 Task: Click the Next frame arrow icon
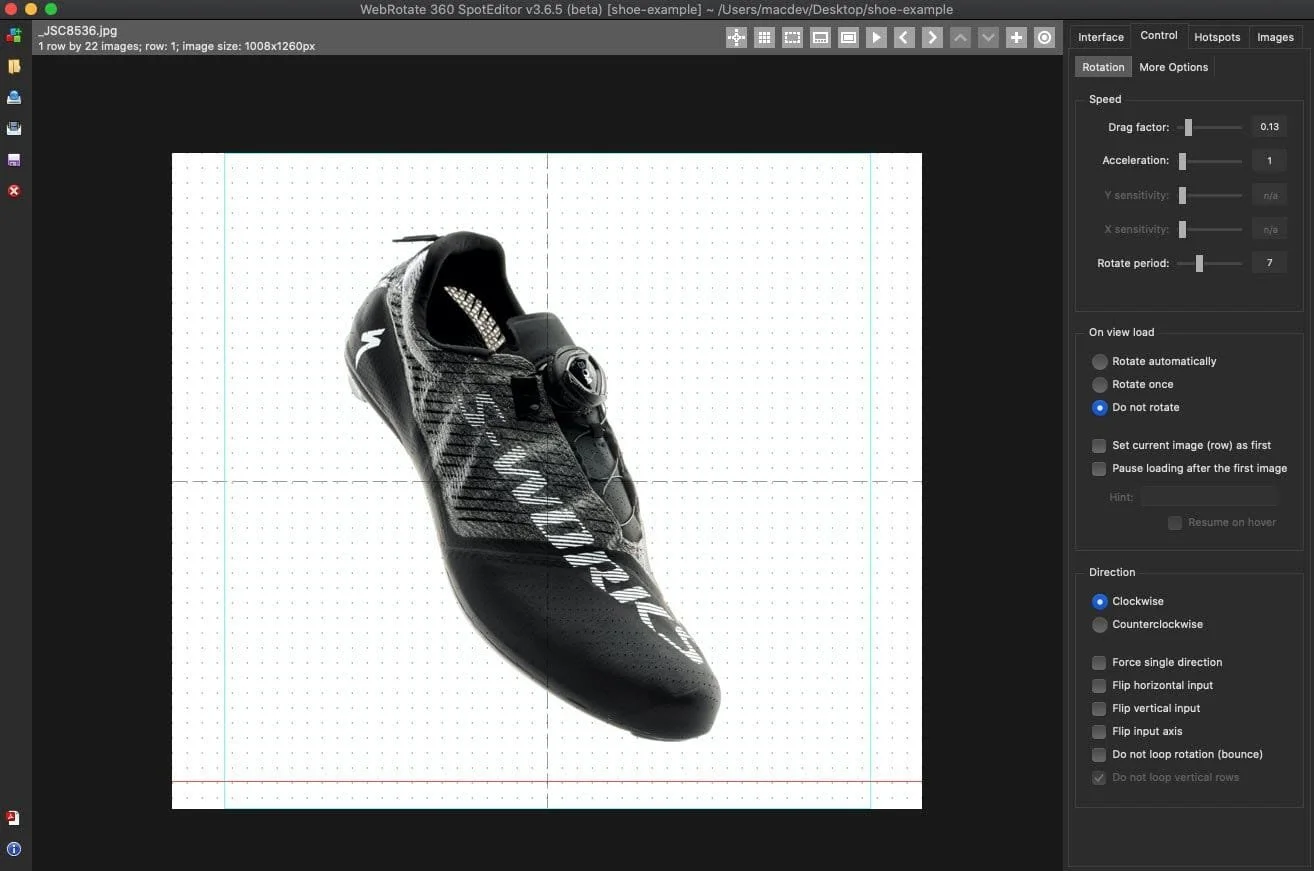(x=932, y=37)
